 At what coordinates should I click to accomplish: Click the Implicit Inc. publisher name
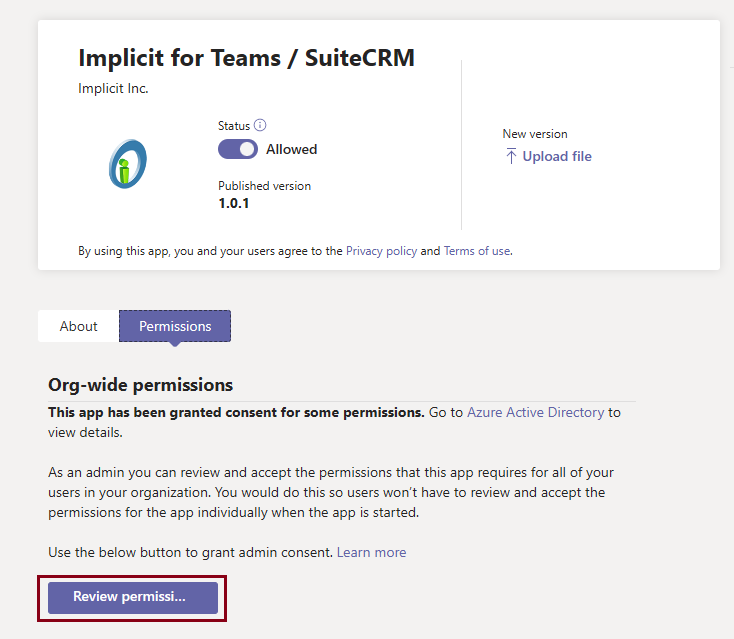tap(113, 88)
